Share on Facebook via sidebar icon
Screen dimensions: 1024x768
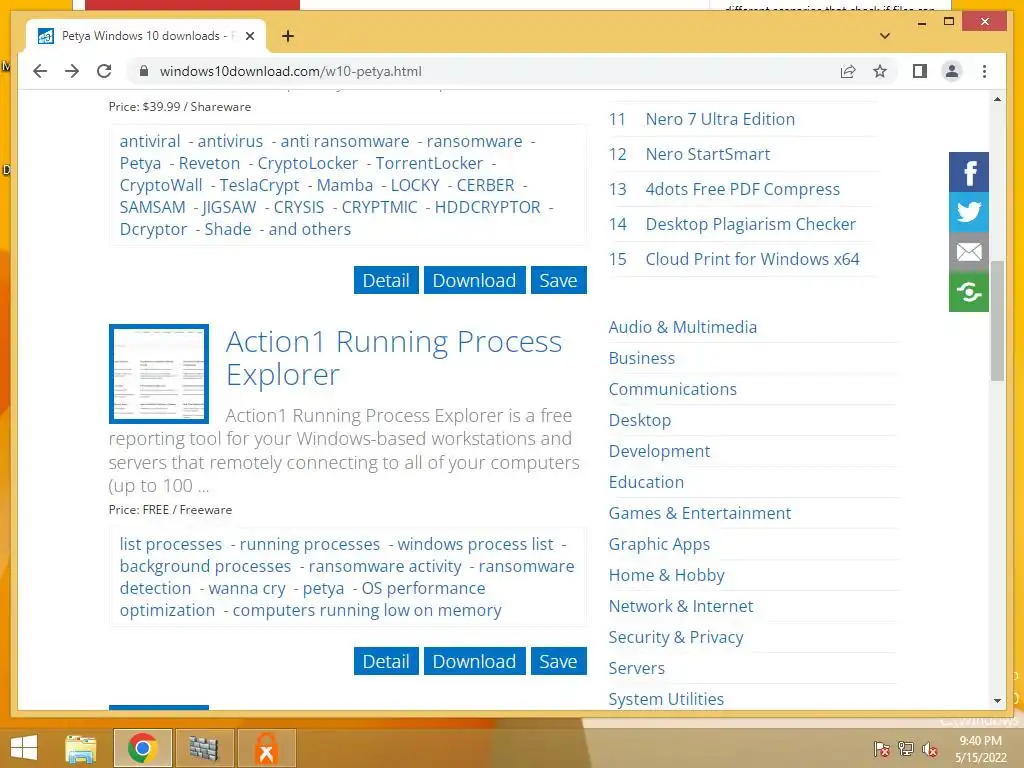click(969, 172)
